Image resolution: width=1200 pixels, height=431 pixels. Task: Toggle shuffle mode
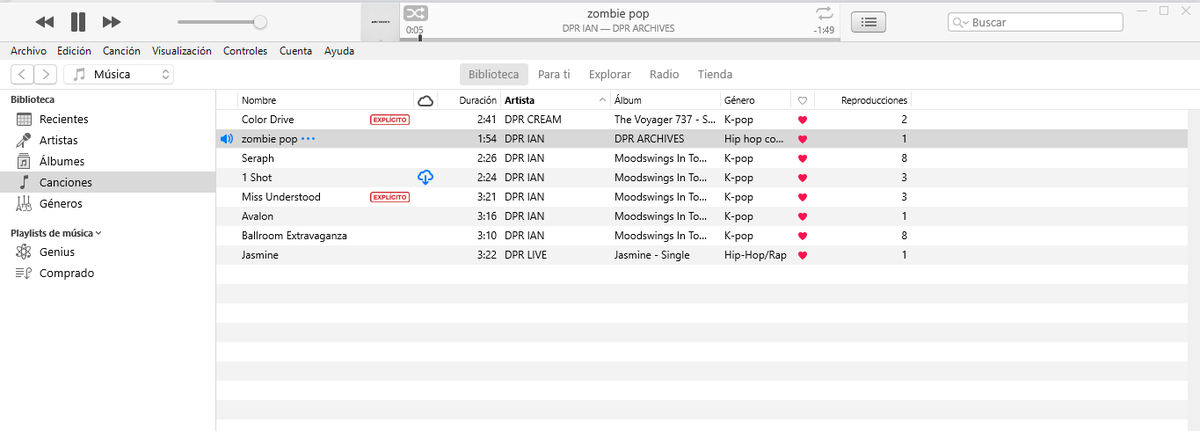(x=415, y=13)
